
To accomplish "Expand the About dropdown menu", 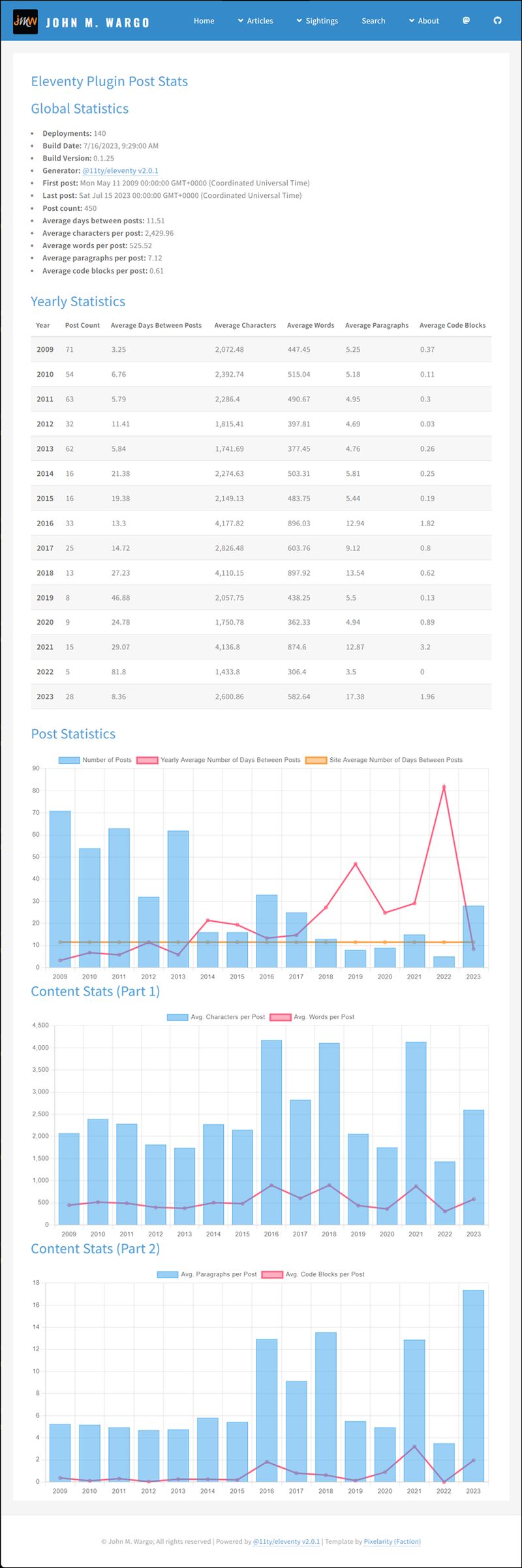I will point(423,21).
